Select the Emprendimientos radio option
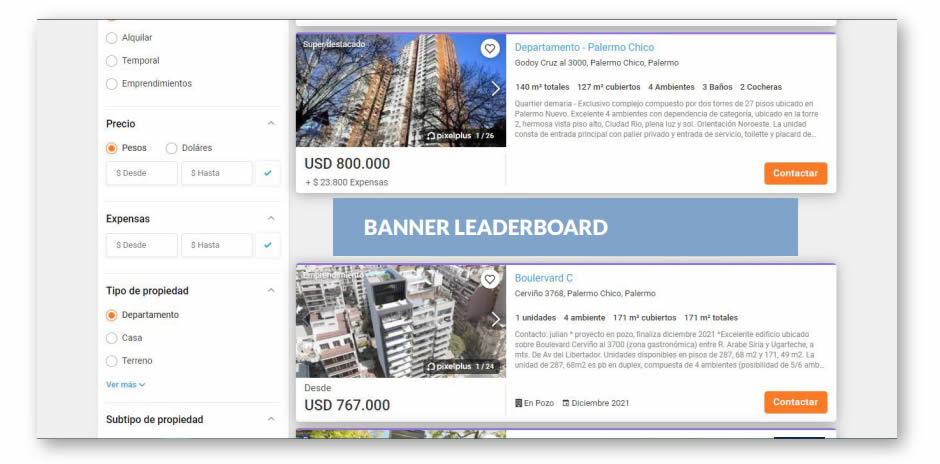The image size is (940, 464). [112, 84]
